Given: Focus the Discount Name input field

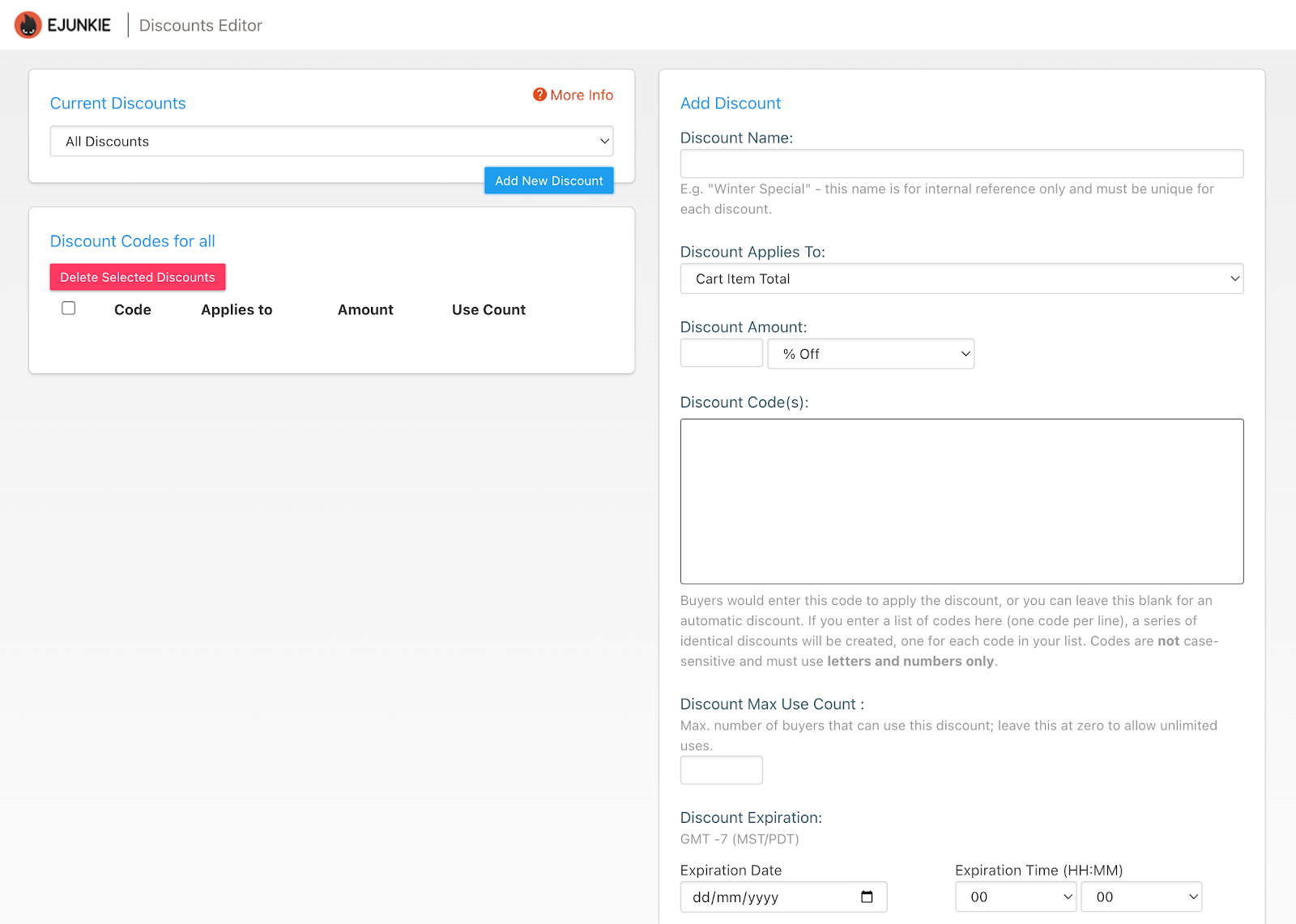Looking at the screenshot, I should pyautogui.click(x=961, y=164).
